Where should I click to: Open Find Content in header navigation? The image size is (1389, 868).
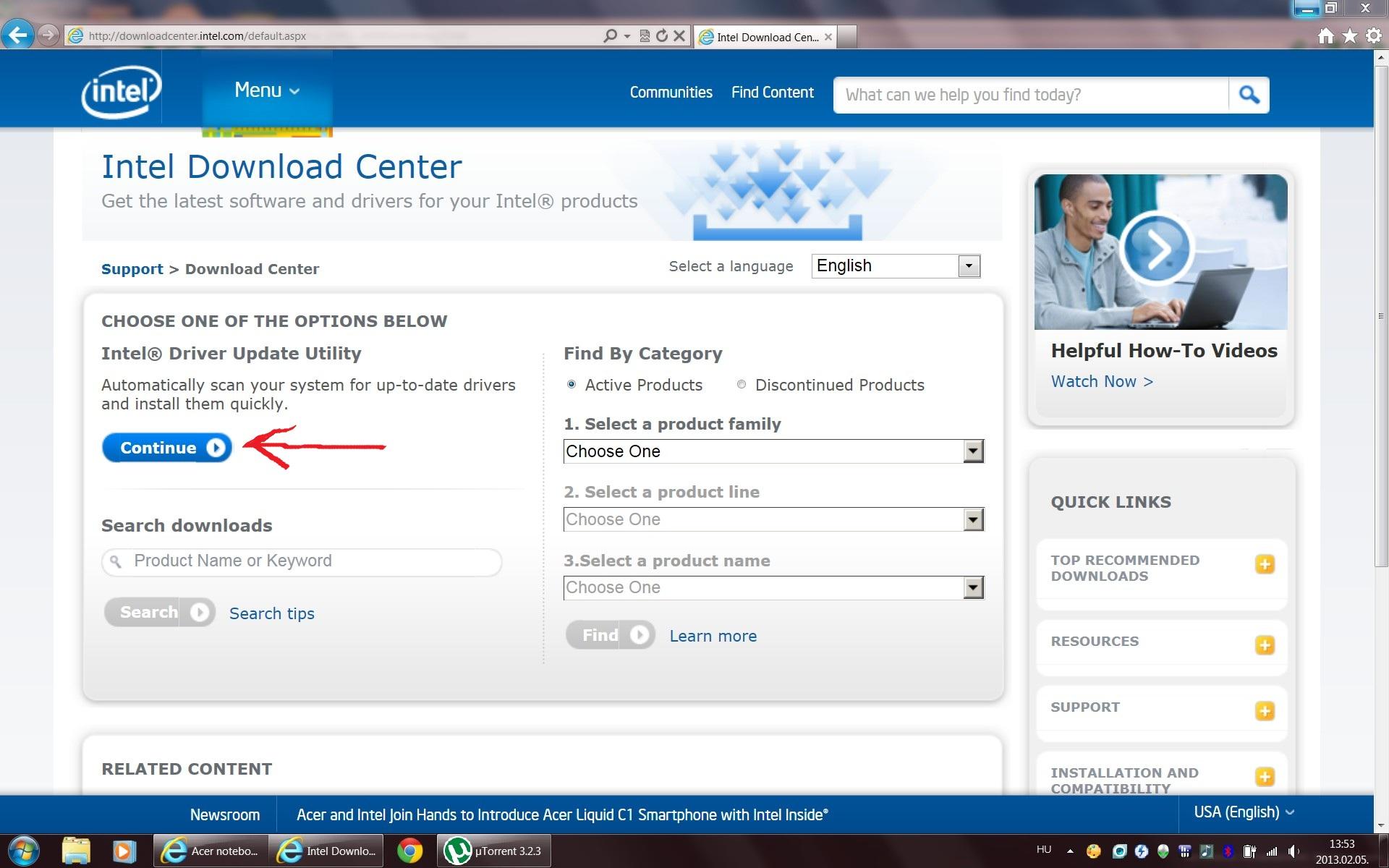pyautogui.click(x=772, y=93)
